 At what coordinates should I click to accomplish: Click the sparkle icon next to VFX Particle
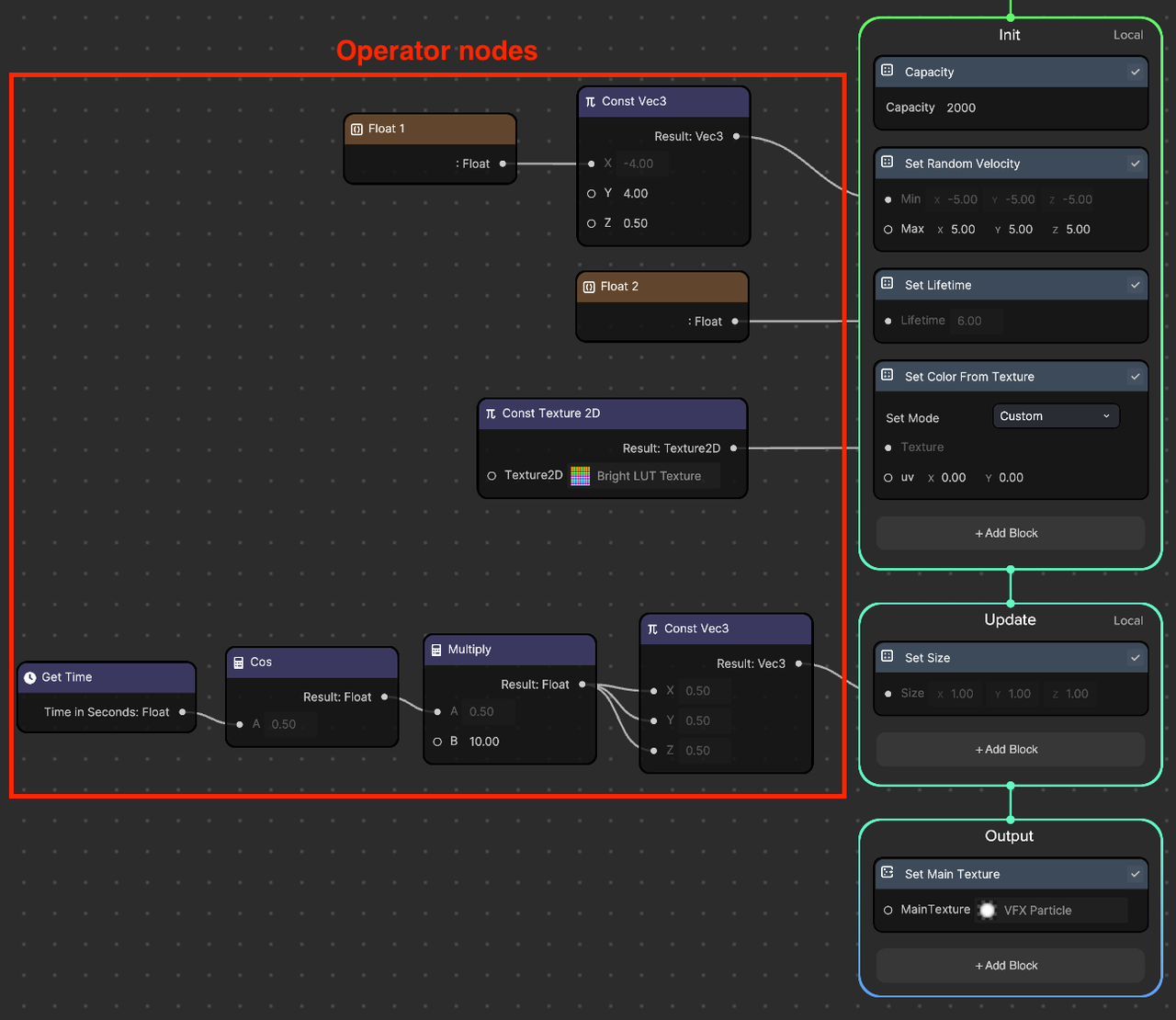(987, 910)
